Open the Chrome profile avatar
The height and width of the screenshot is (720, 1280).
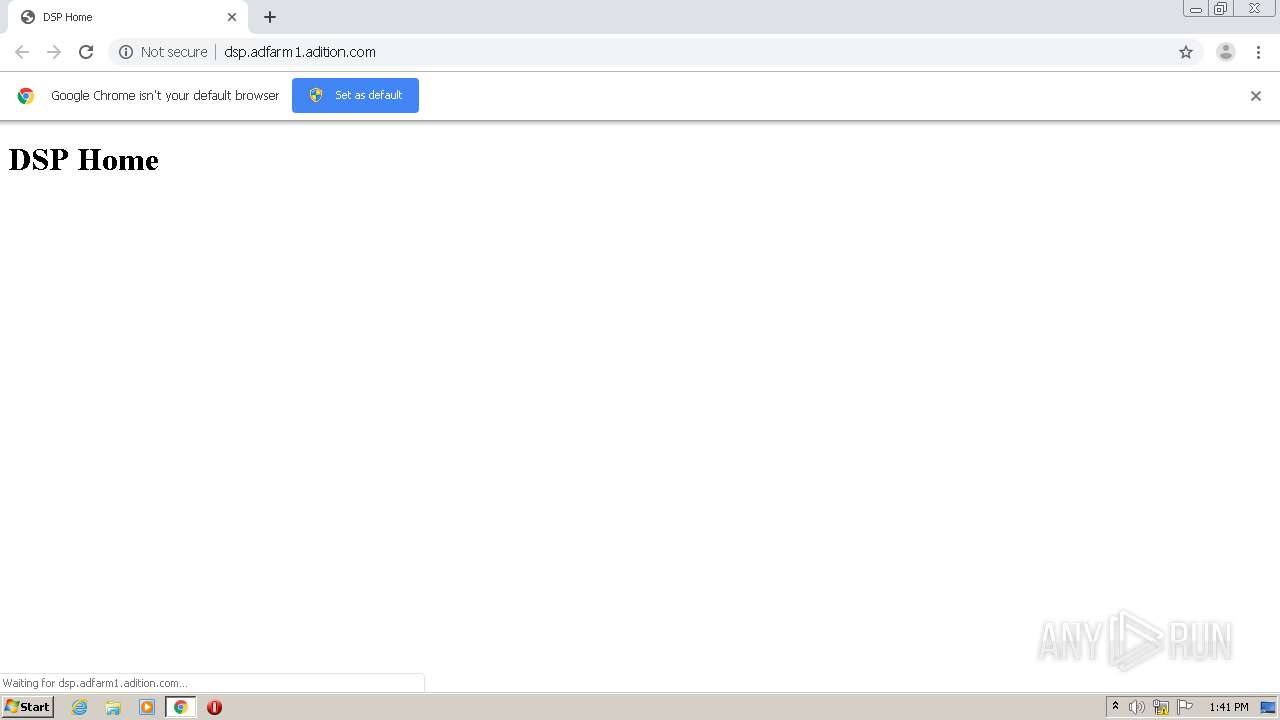1226,52
